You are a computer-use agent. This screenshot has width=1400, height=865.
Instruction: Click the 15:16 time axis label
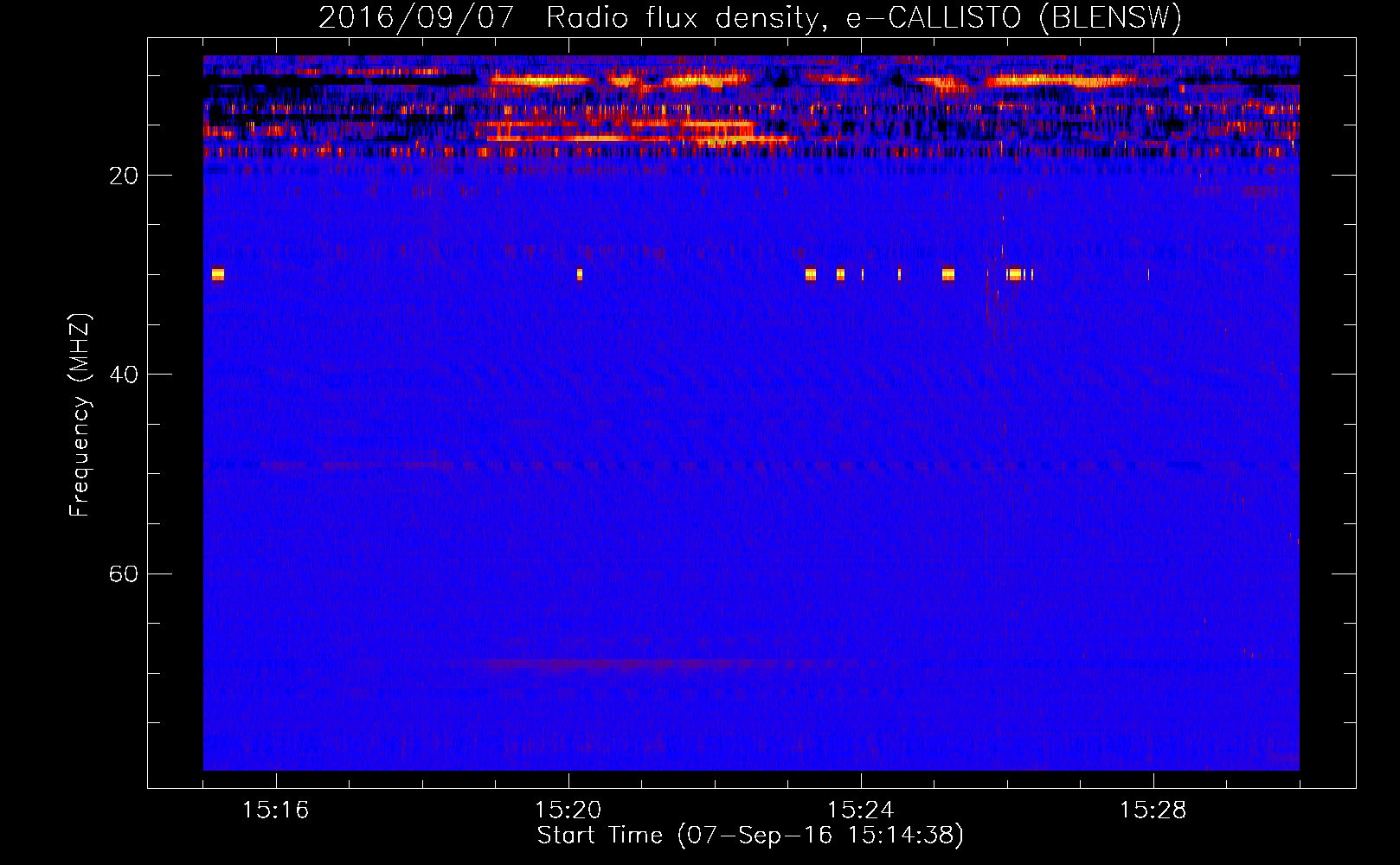coord(275,810)
